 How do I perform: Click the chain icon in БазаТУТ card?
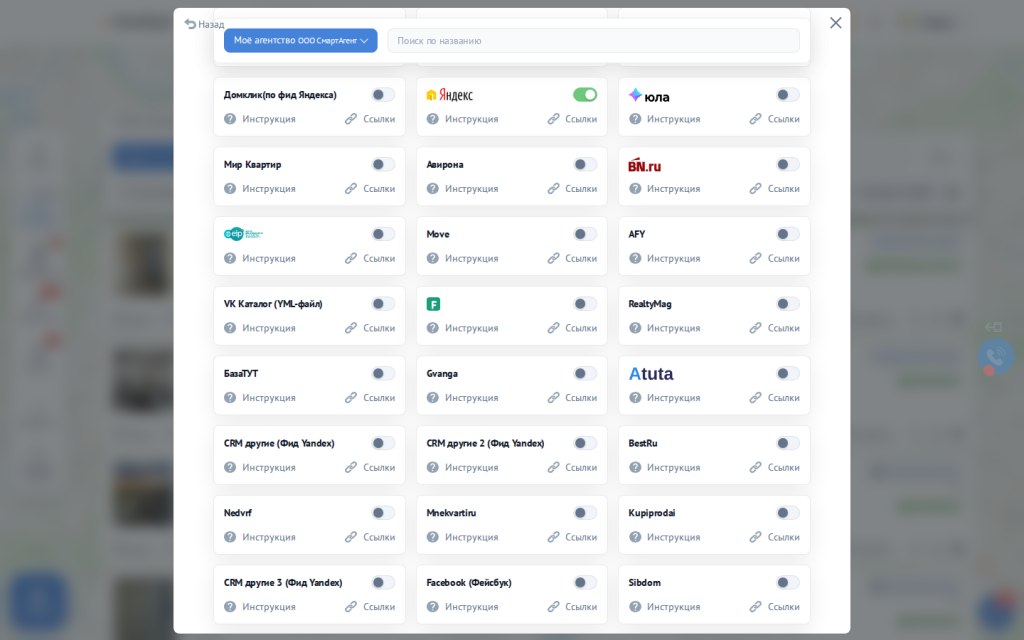point(351,398)
